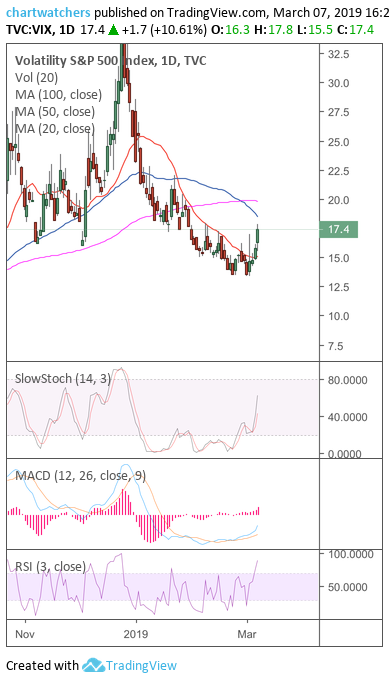This screenshot has height=683, width=389.
Task: Click the 2019 marker on time axis
Action: tap(136, 633)
